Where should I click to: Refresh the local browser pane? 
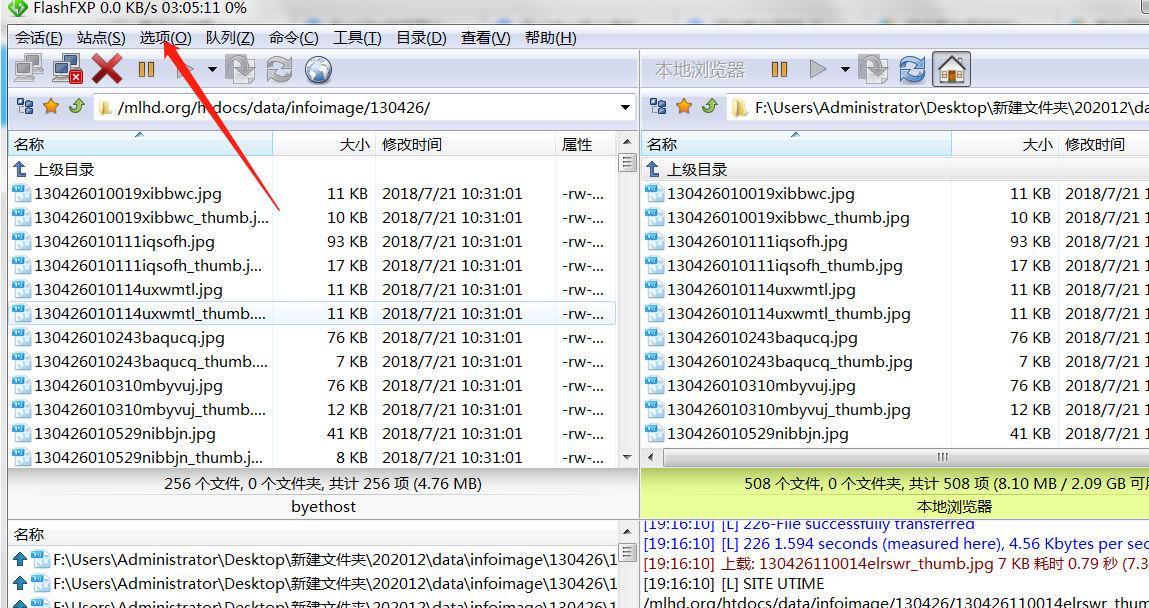click(912, 69)
